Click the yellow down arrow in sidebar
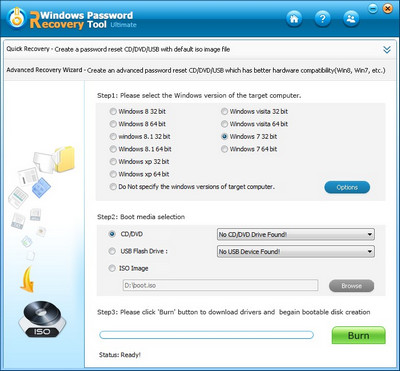The image size is (400, 371). (28, 280)
